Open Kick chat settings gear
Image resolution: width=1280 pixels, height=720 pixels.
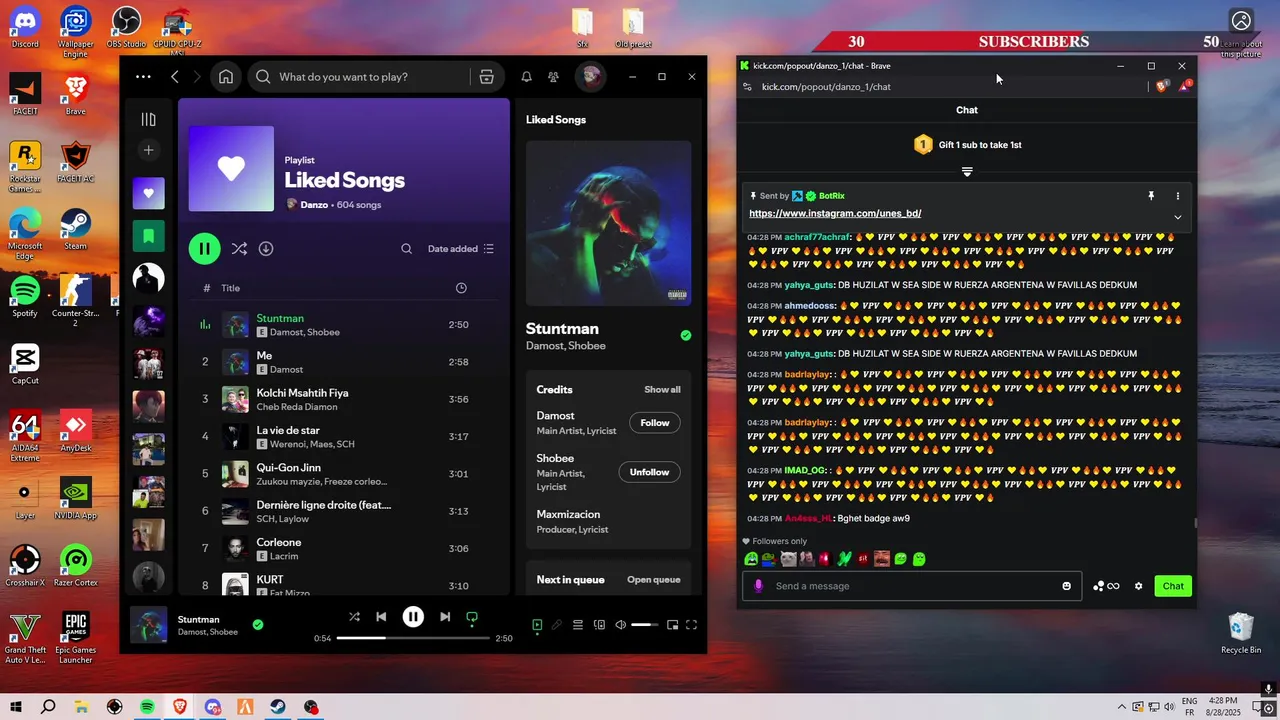pyautogui.click(x=1138, y=586)
